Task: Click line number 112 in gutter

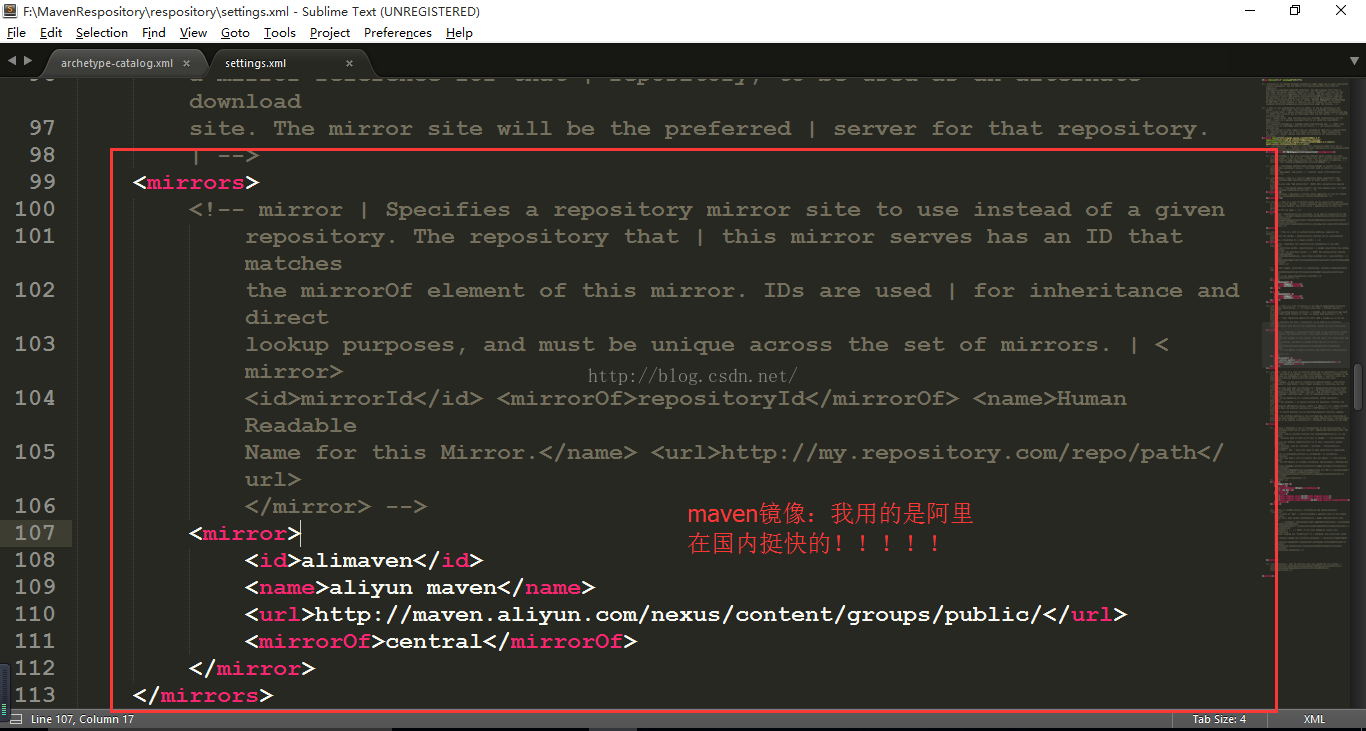Action: tap(35, 668)
